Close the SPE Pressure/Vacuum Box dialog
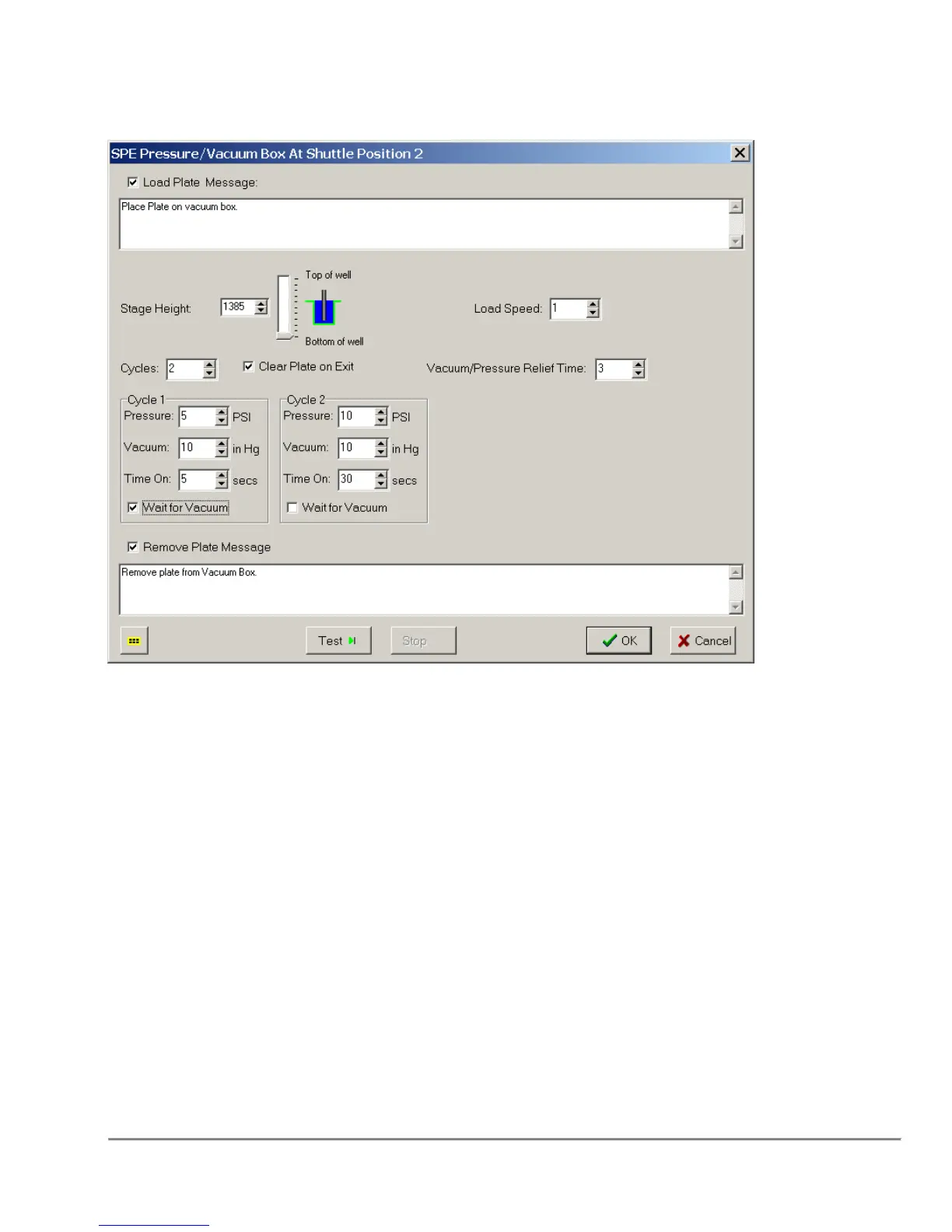The image size is (952, 1232). [740, 153]
